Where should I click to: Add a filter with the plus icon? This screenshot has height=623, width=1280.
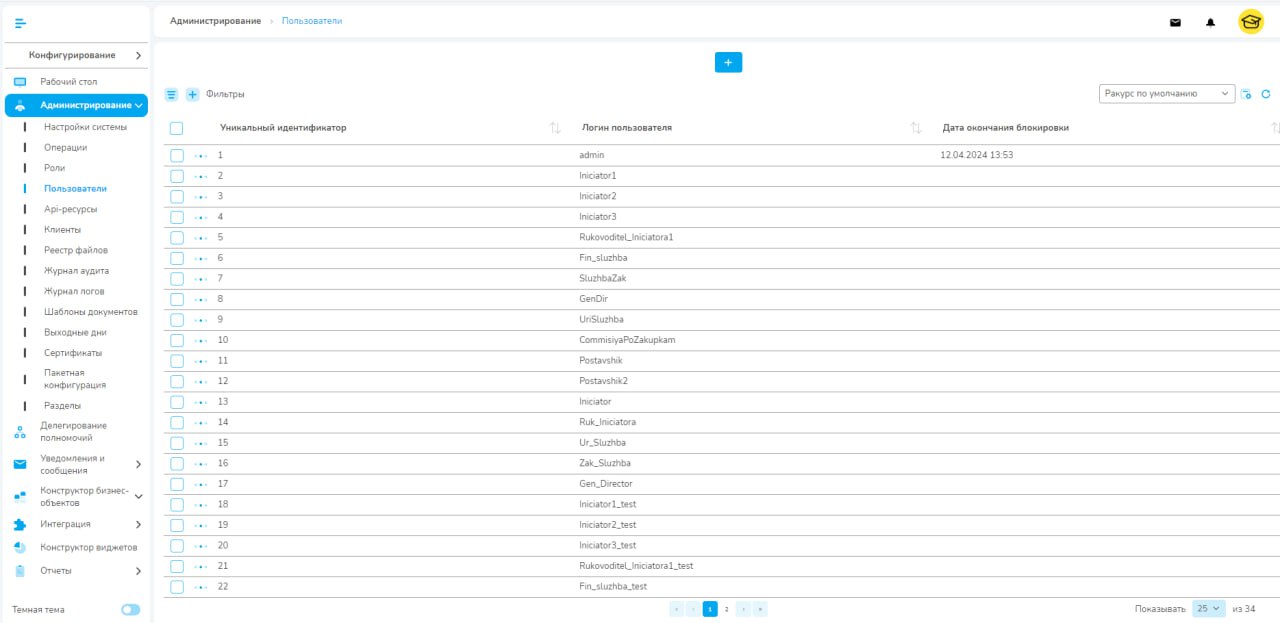[x=193, y=94]
